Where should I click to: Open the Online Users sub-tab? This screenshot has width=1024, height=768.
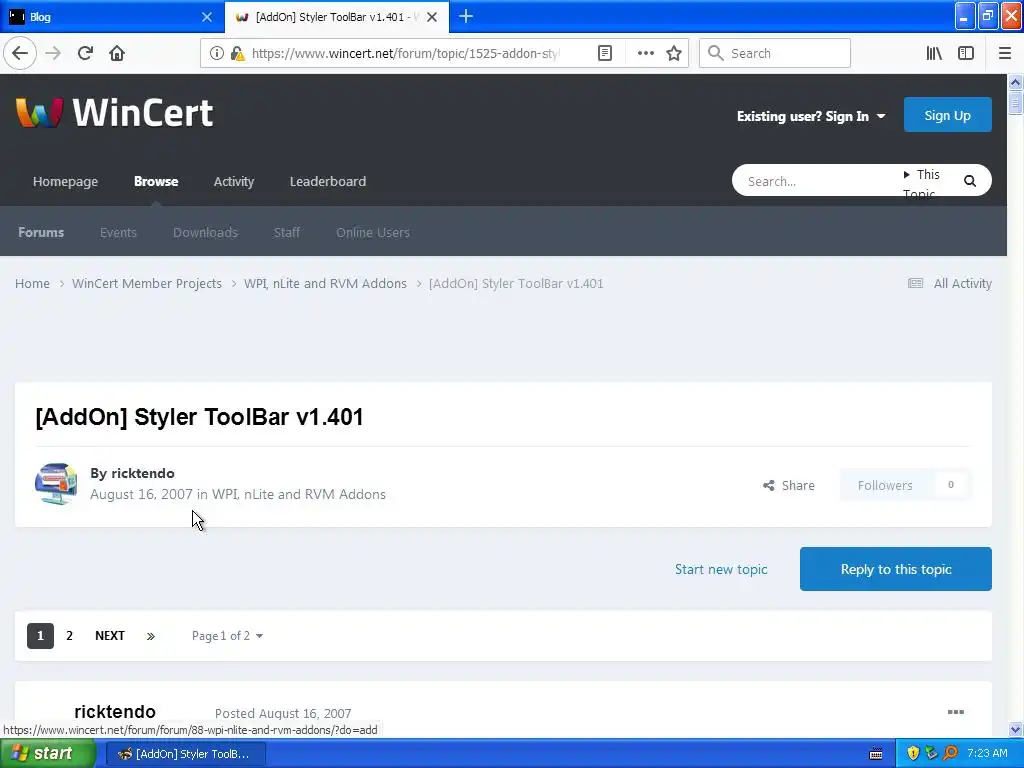pos(373,232)
